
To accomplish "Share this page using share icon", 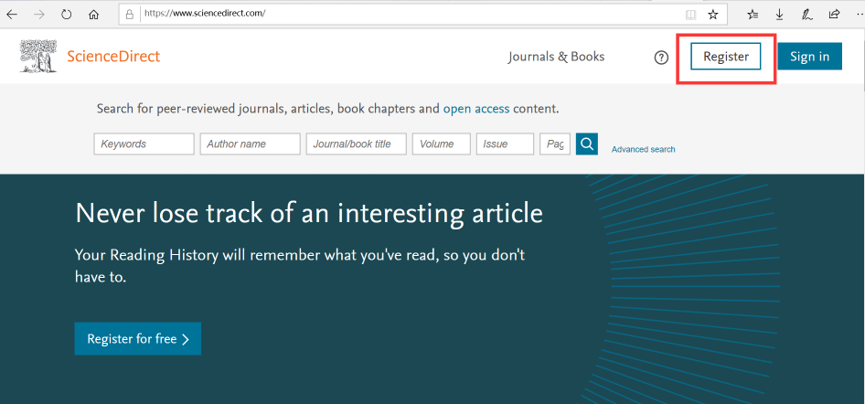I will click(x=834, y=15).
